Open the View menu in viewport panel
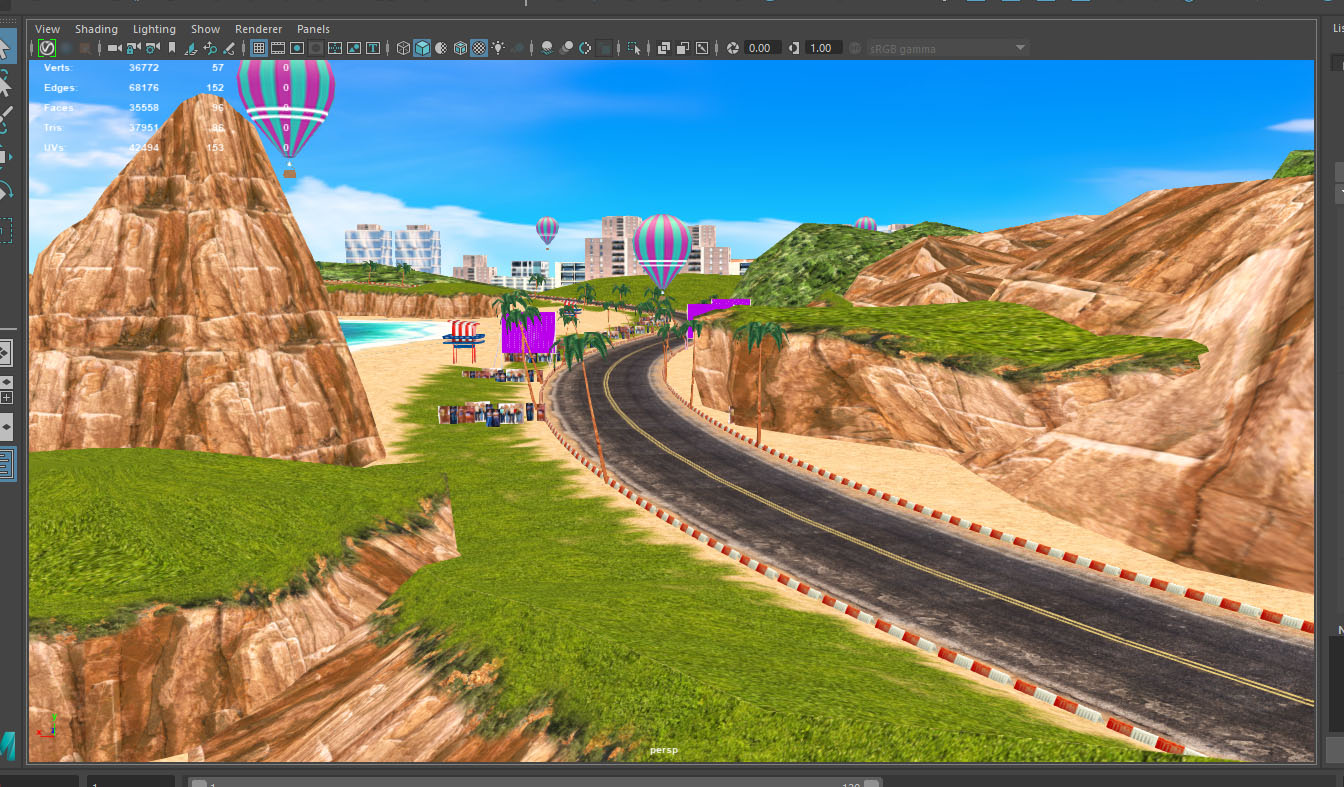This screenshot has width=1344, height=787. click(47, 29)
